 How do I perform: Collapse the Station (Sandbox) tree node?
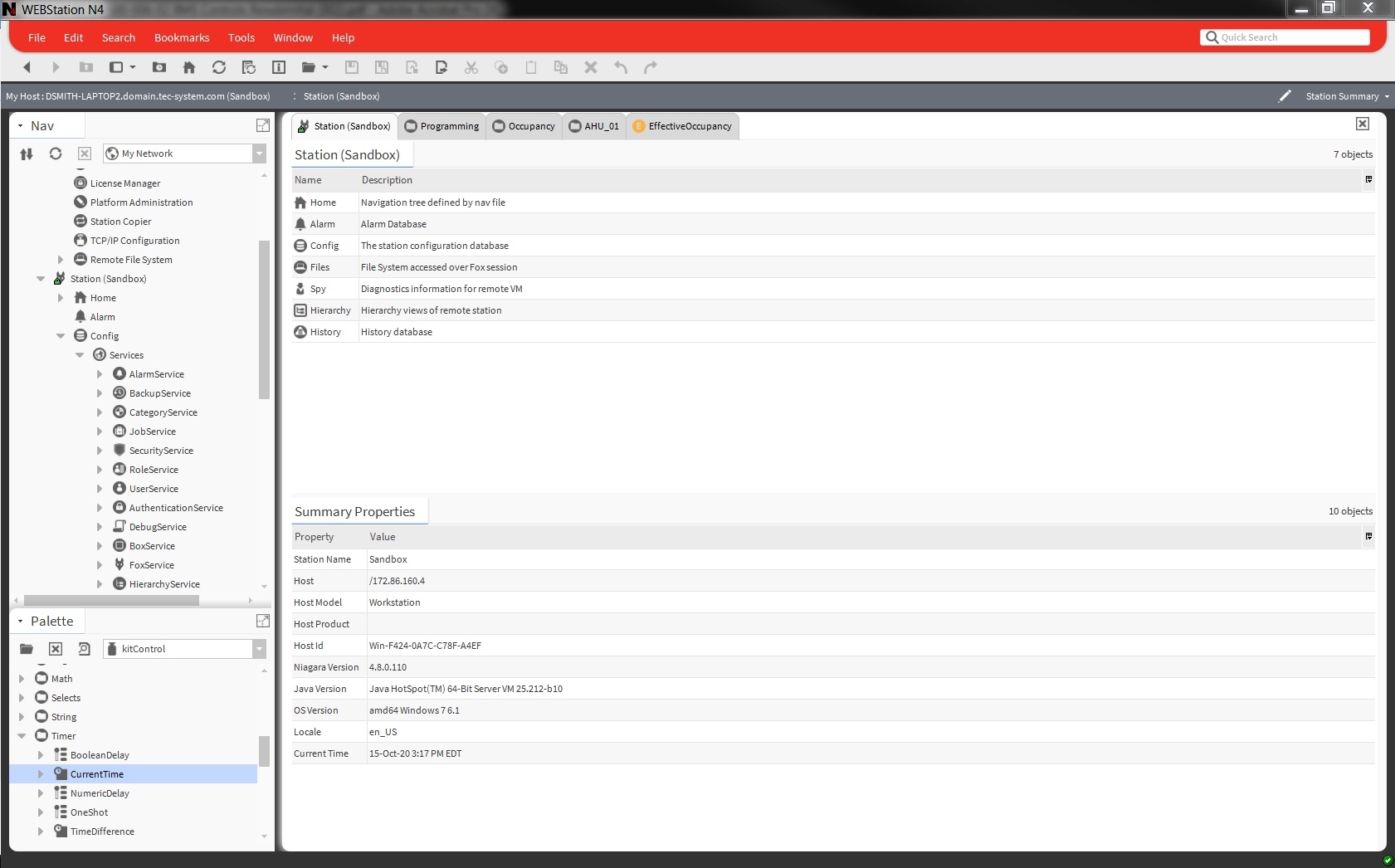point(41,279)
